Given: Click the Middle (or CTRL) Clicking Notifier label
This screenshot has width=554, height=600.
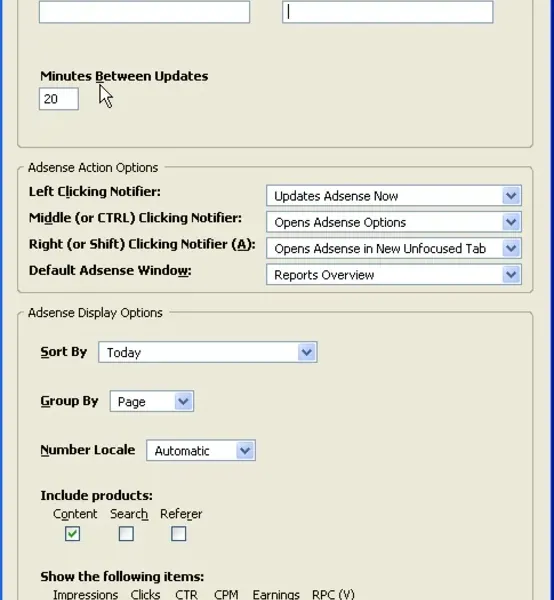Looking at the screenshot, I should [x=135, y=218].
